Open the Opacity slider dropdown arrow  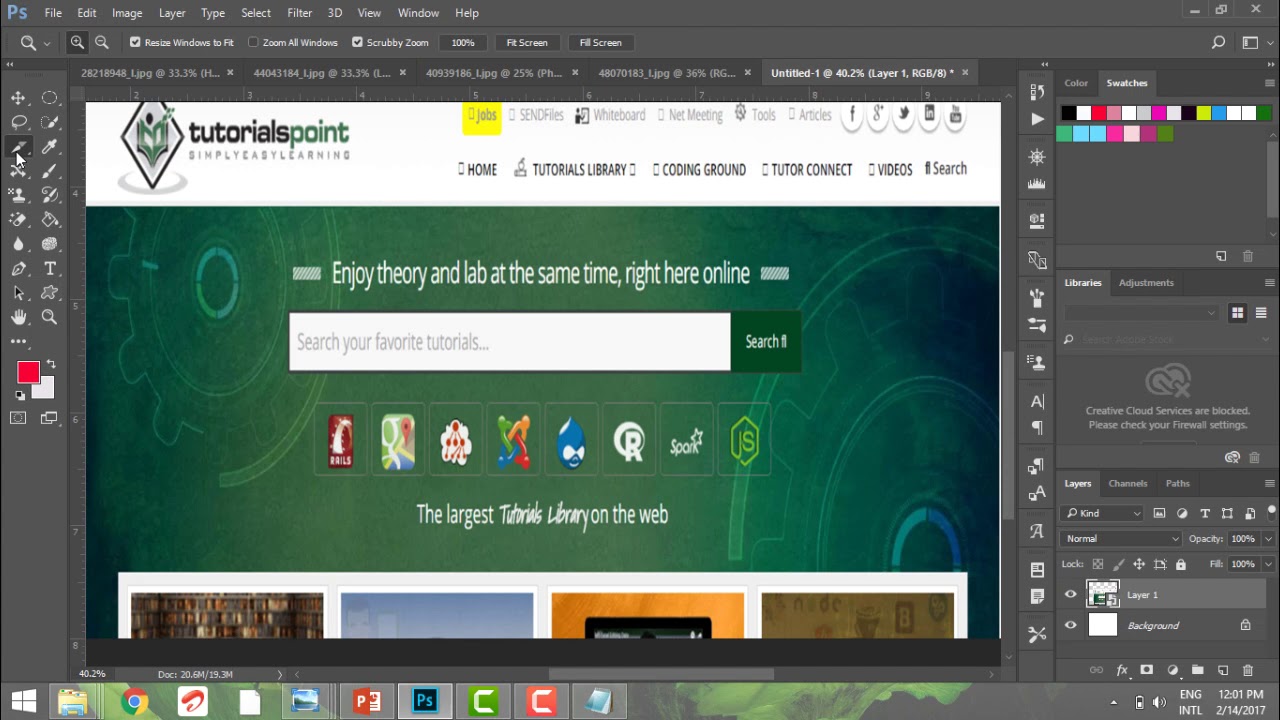[x=1267, y=539]
